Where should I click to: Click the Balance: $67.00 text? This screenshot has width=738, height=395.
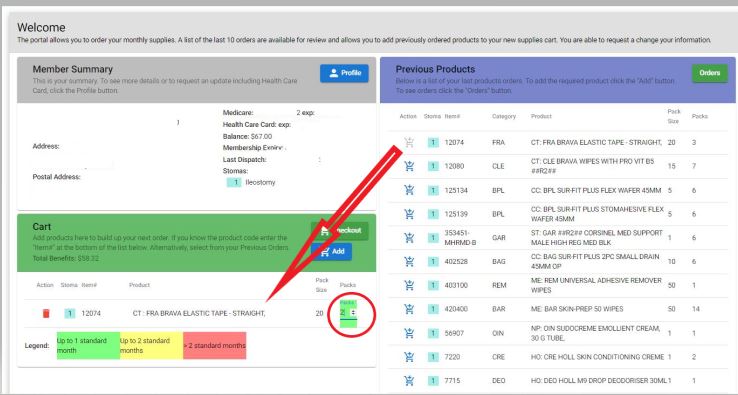click(248, 137)
